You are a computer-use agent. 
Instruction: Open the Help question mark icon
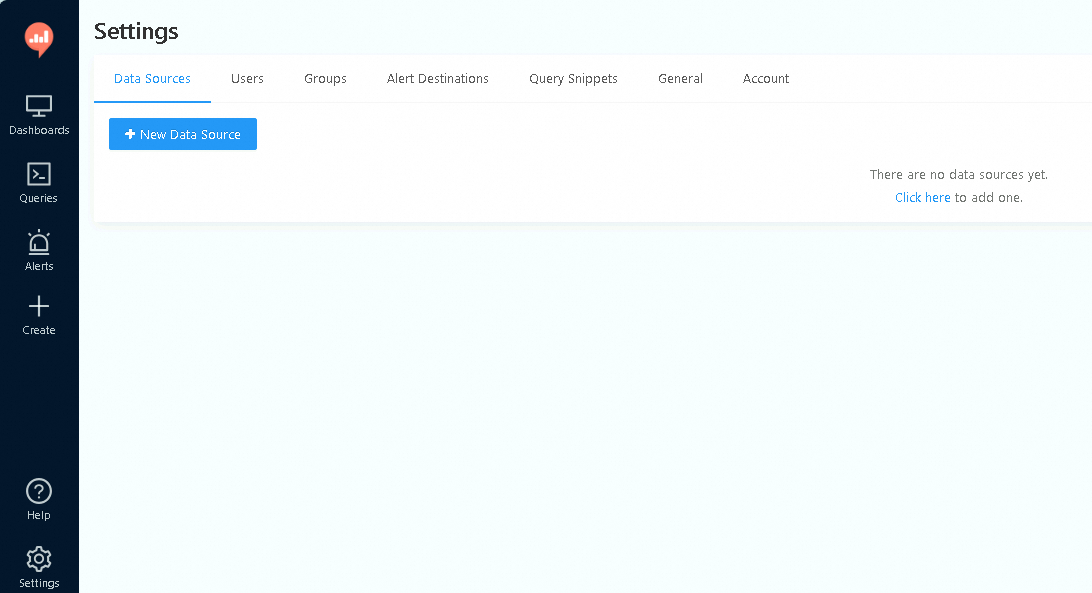pos(39,491)
